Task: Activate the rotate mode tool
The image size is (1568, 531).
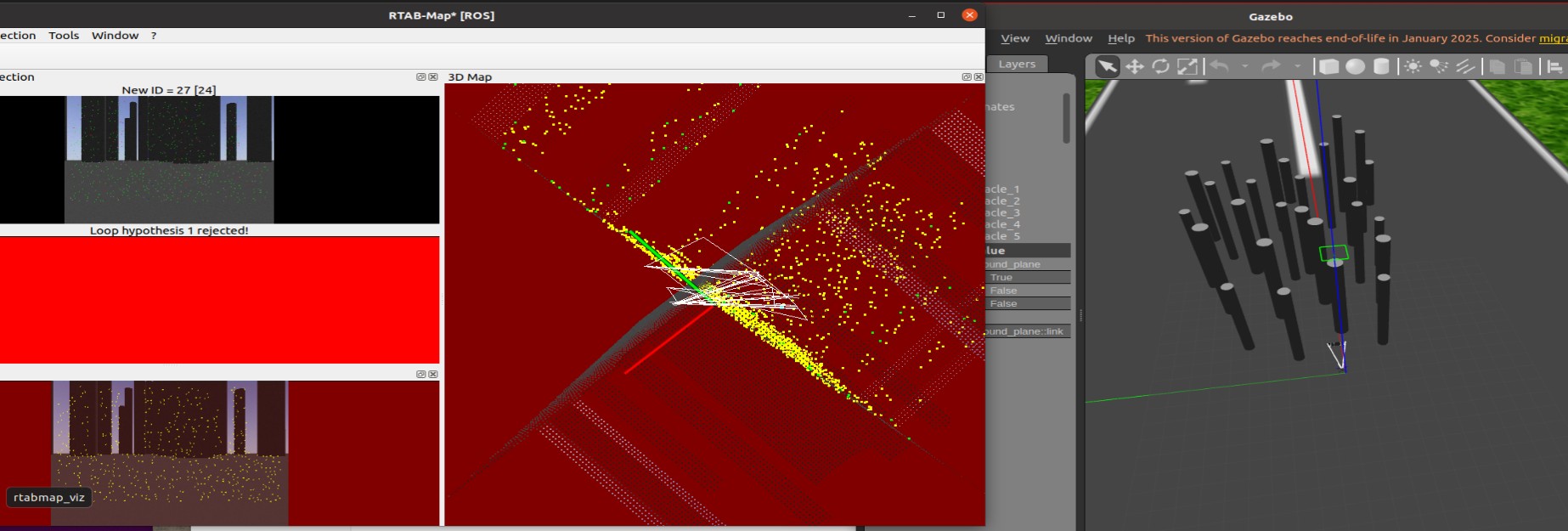Action: (1160, 66)
